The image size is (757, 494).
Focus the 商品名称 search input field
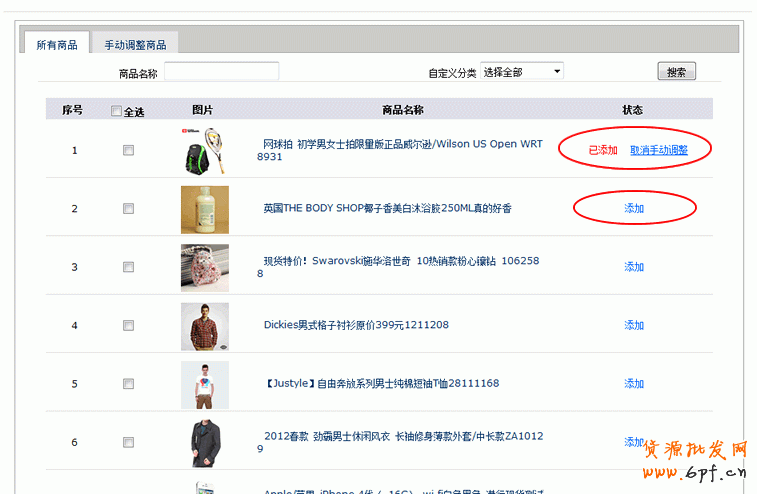coord(221,72)
